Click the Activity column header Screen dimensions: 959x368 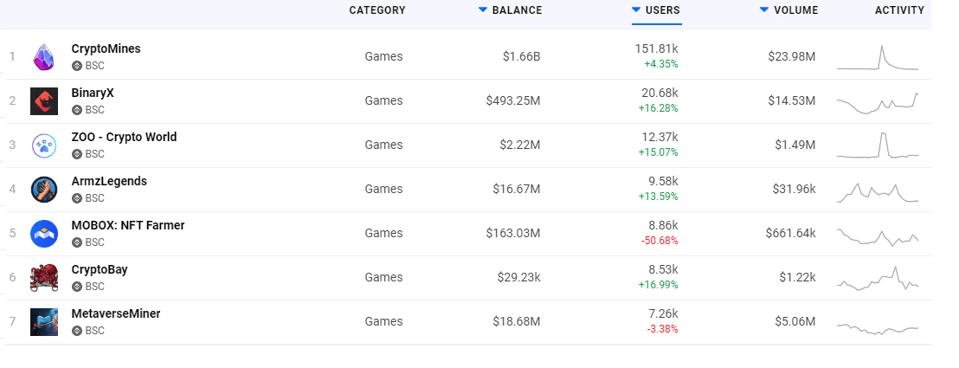tap(899, 10)
